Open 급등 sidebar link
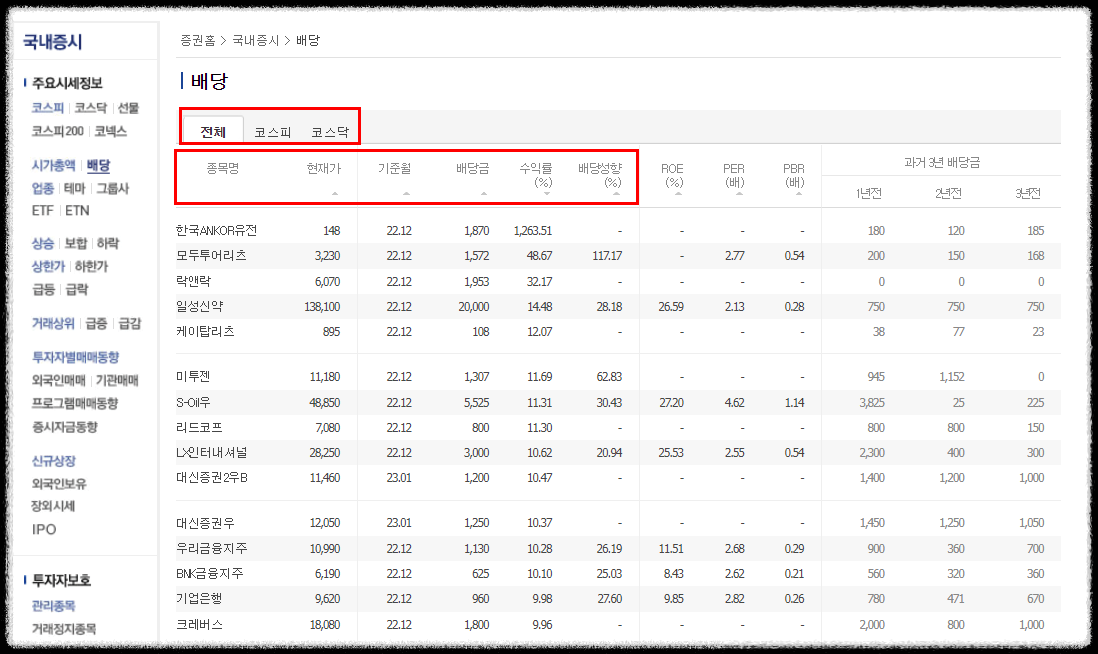The width and height of the screenshot is (1098, 654). coord(43,289)
